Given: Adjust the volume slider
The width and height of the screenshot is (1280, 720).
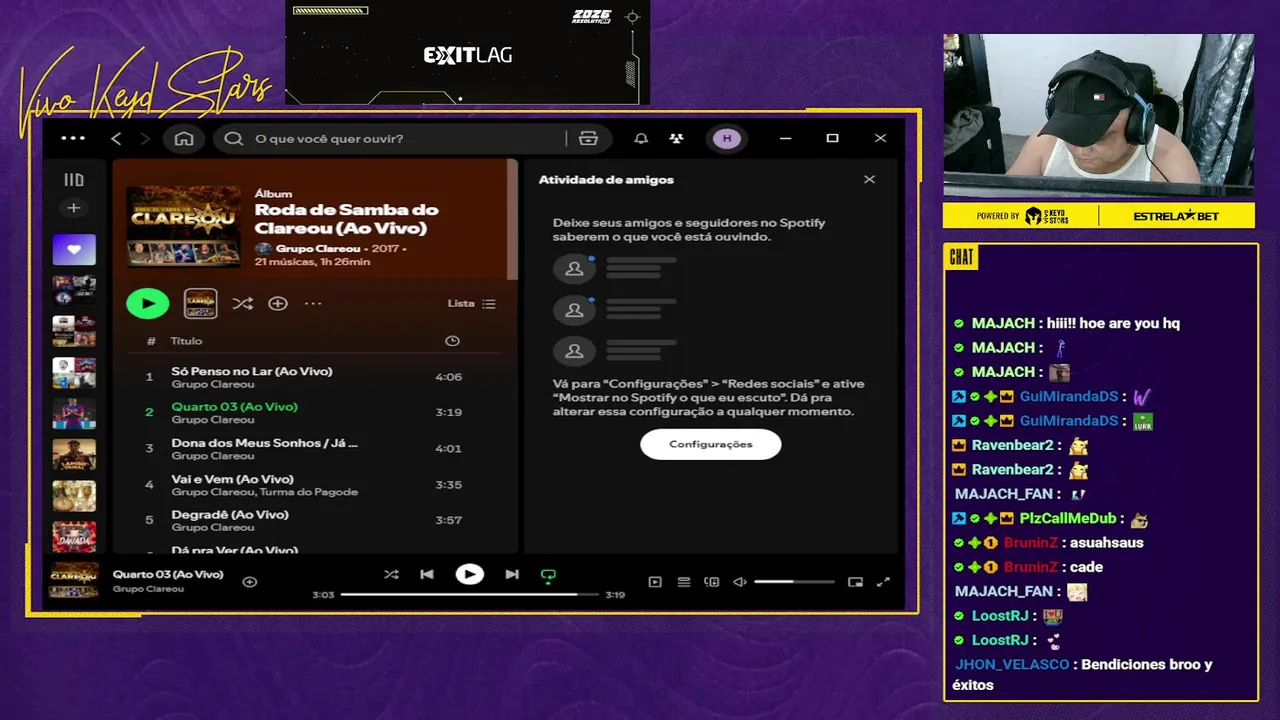Looking at the screenshot, I should (794, 582).
